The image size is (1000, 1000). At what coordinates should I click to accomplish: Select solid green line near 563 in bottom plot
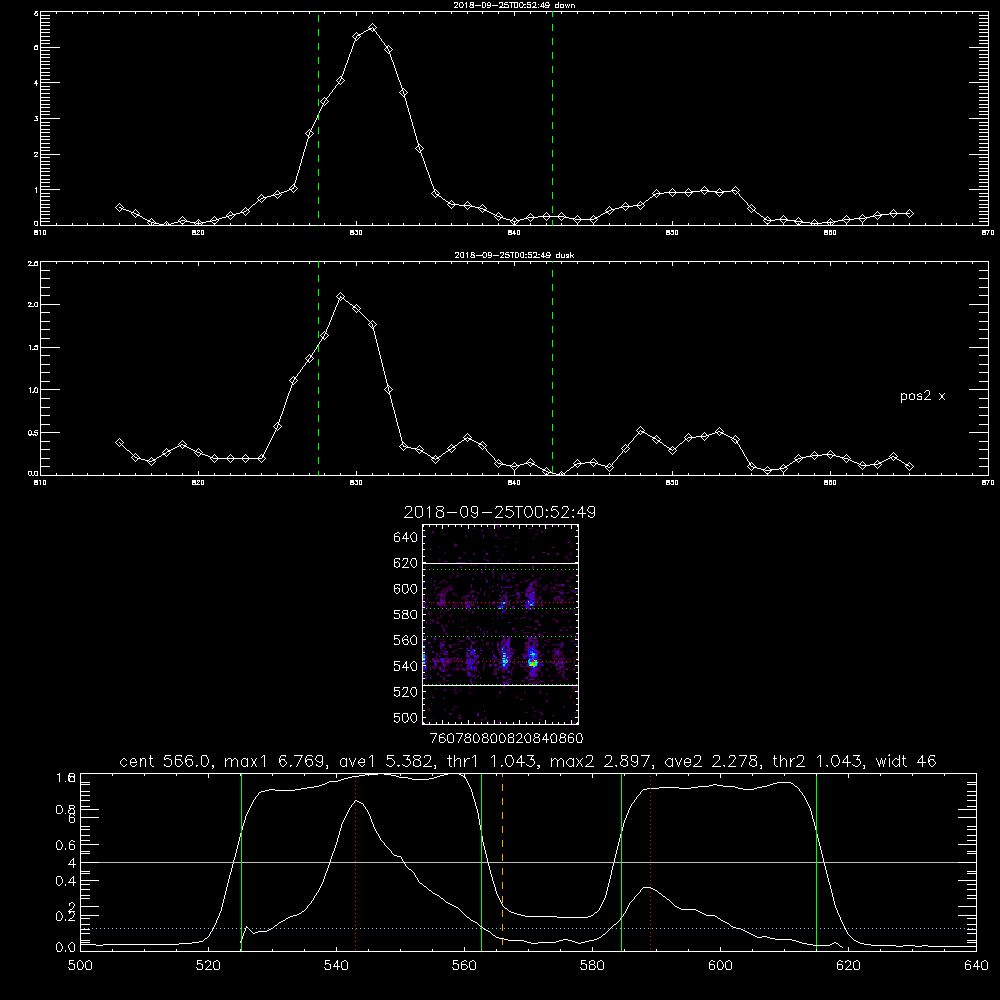pos(482,861)
